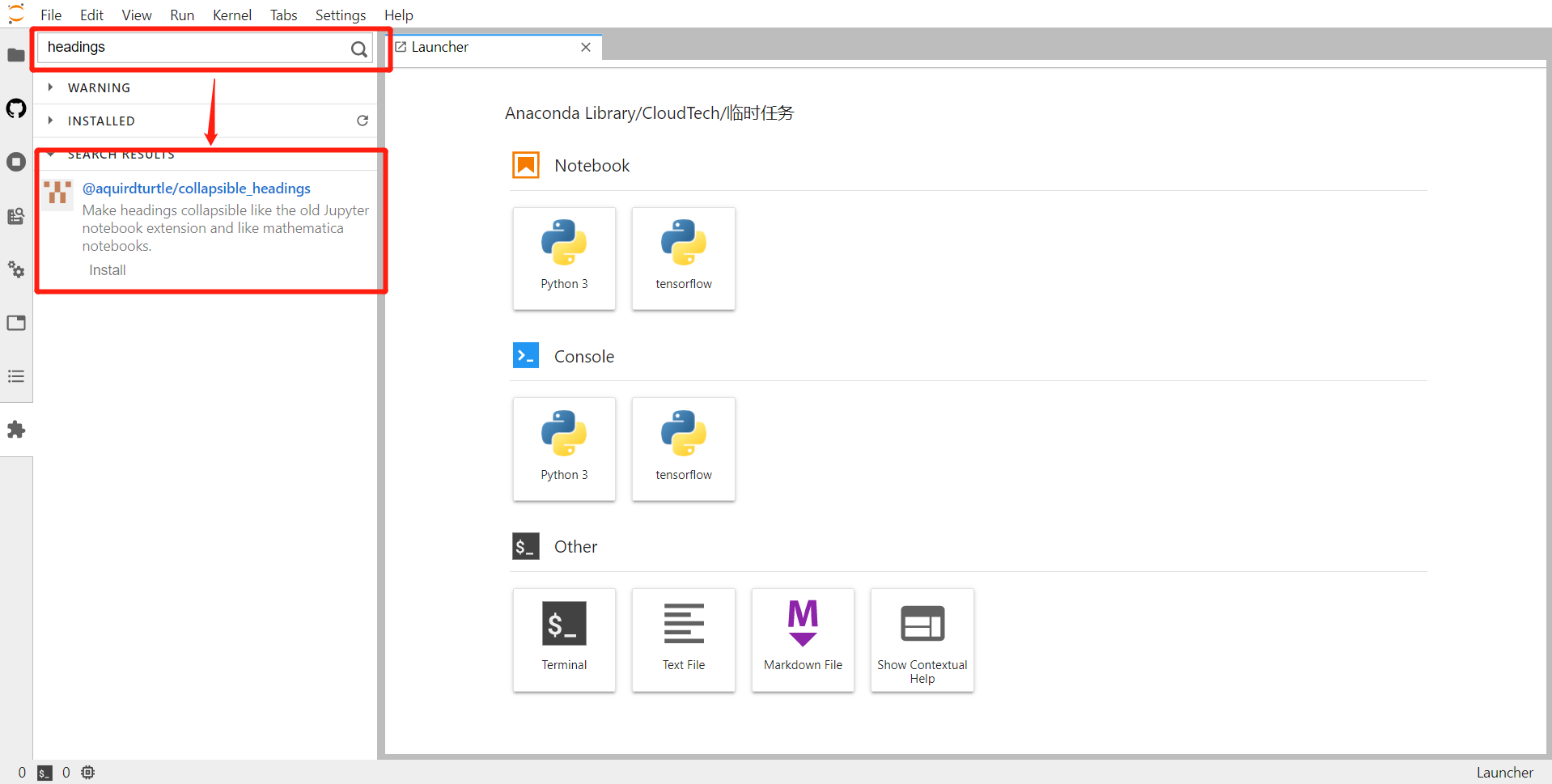The width and height of the screenshot is (1552, 784).
Task: Open Running Terminals and Kernels panel
Action: (16, 162)
